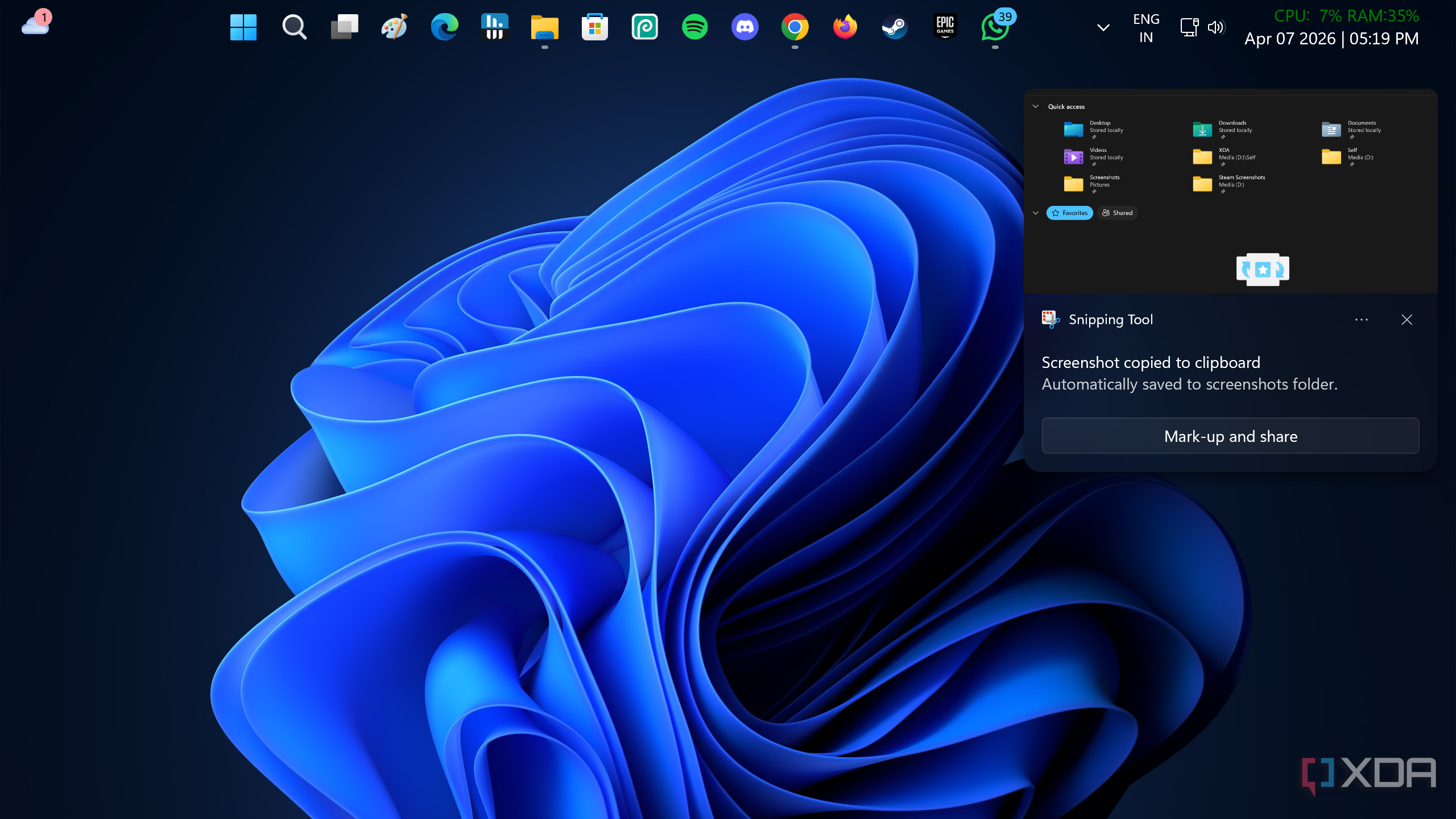Viewport: 1456px width, 819px height.
Task: Open Discord from the taskbar
Action: (x=744, y=27)
